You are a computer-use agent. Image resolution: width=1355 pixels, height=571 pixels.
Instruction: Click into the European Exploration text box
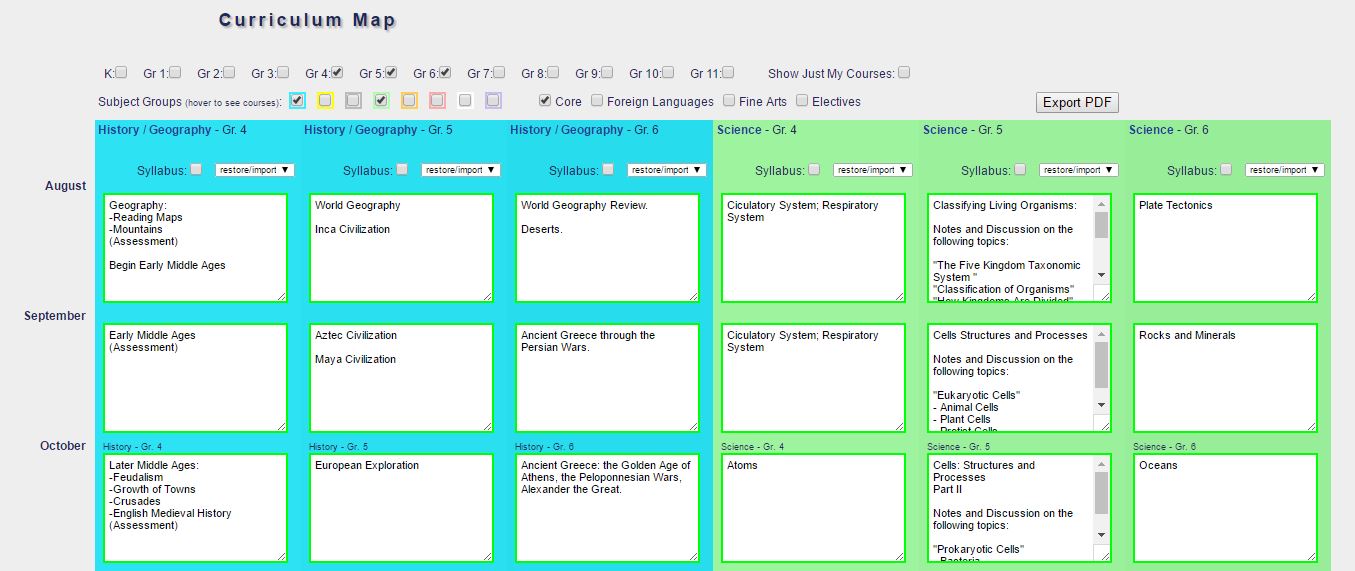tap(401, 507)
